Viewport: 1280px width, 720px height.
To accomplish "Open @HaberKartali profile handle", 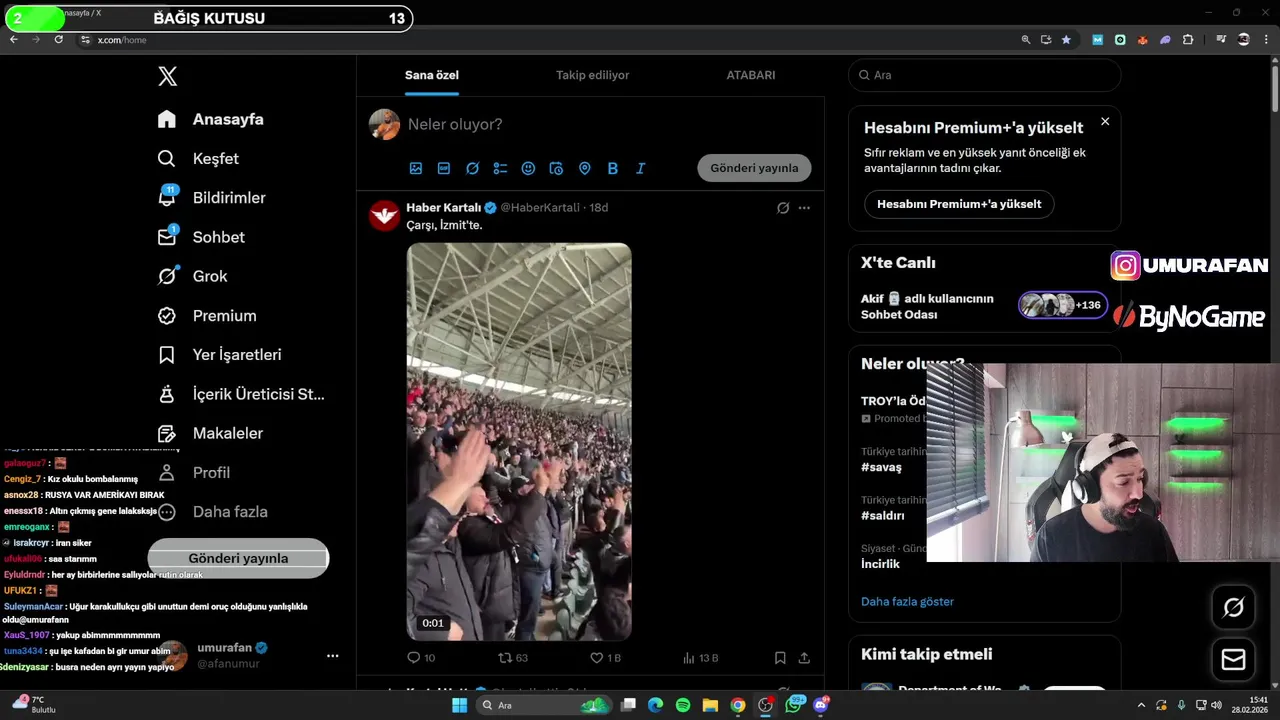I will (540, 207).
